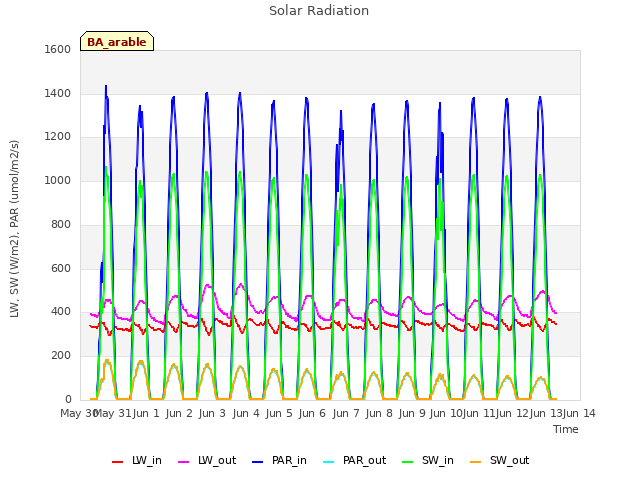This screenshot has height=480, width=640.
Task: Click the magenta LW_out legend color marker
Action: click(x=184, y=462)
